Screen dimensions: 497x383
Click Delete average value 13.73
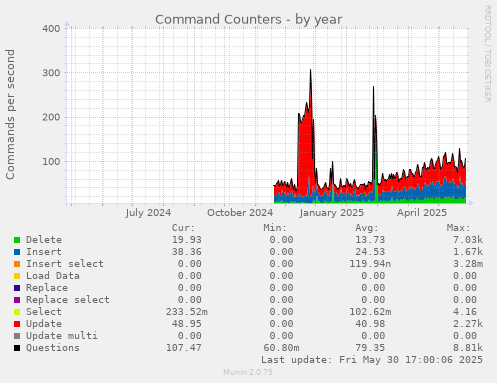point(370,240)
